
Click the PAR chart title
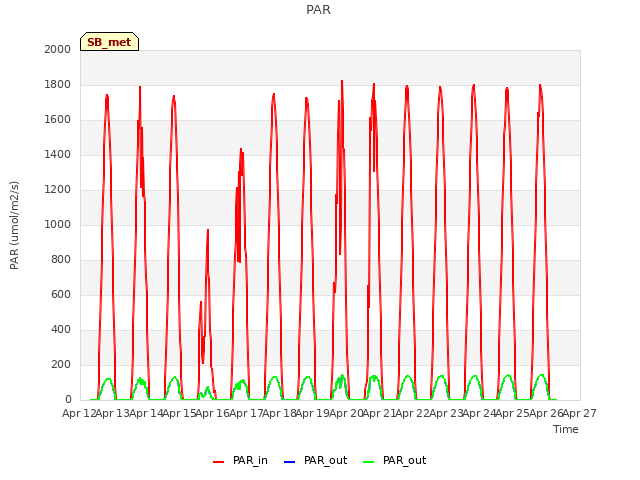[318, 9]
